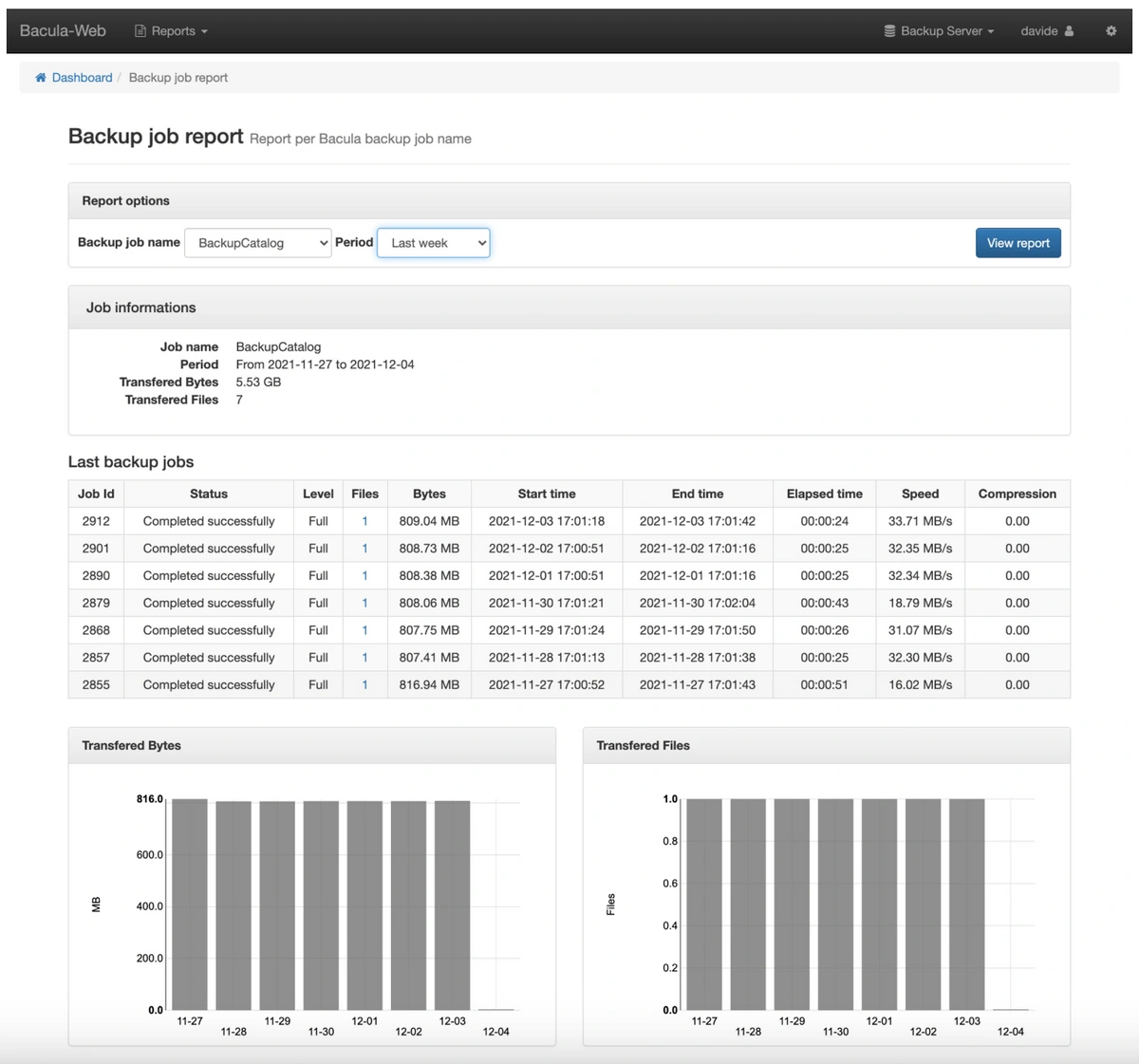Click the Elapsed time column header
This screenshot has width=1139, height=1064.
click(x=824, y=494)
